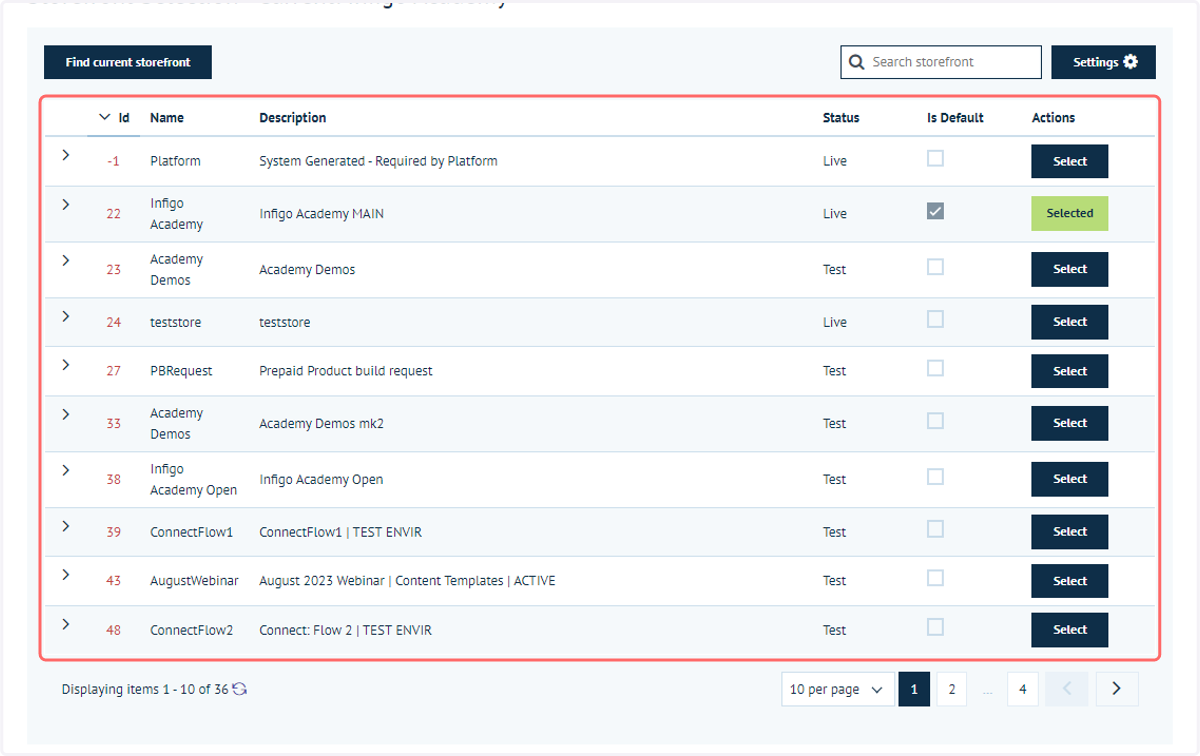Expand the Infigo Academy Open row
1200x756 pixels.
tap(65, 470)
